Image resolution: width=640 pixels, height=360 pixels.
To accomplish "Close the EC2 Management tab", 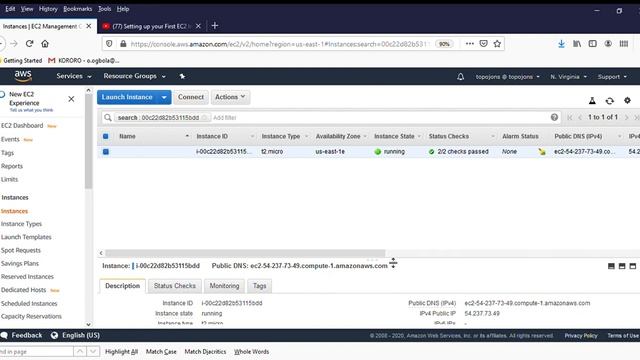I will pos(89,26).
